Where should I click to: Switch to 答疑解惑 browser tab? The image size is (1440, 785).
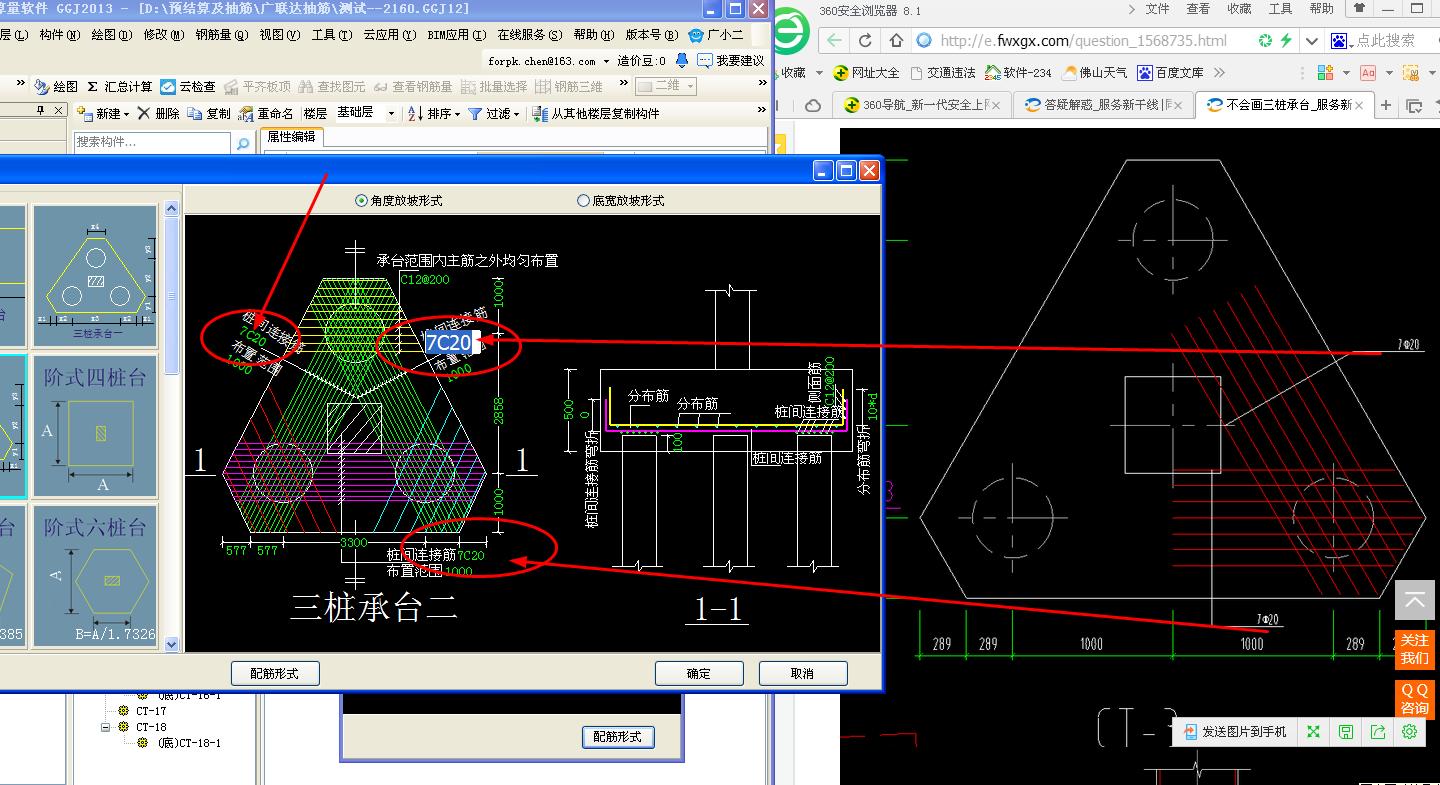[1103, 105]
